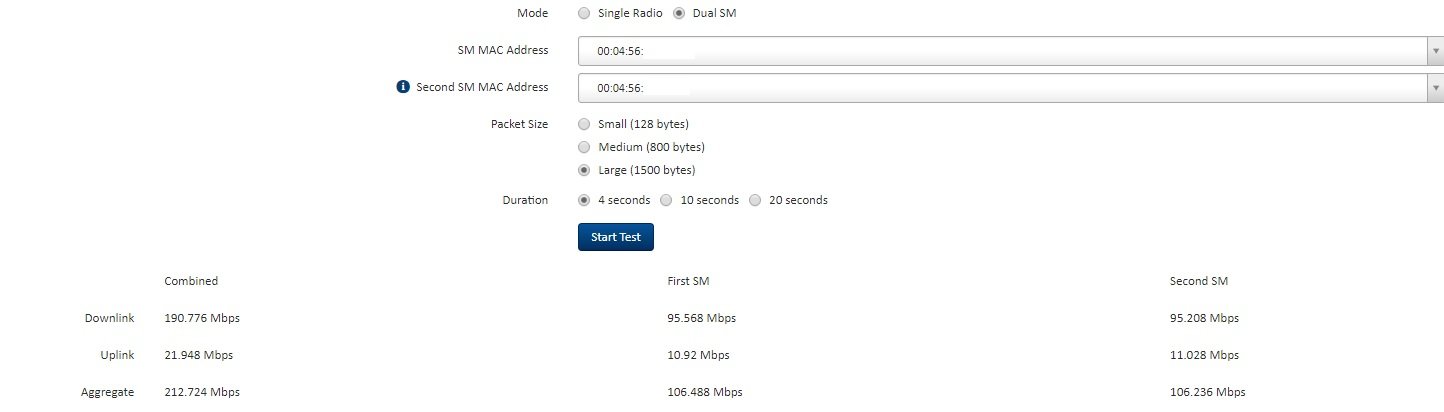Set duration to 4 seconds
The width and height of the screenshot is (1444, 412).
[584, 200]
